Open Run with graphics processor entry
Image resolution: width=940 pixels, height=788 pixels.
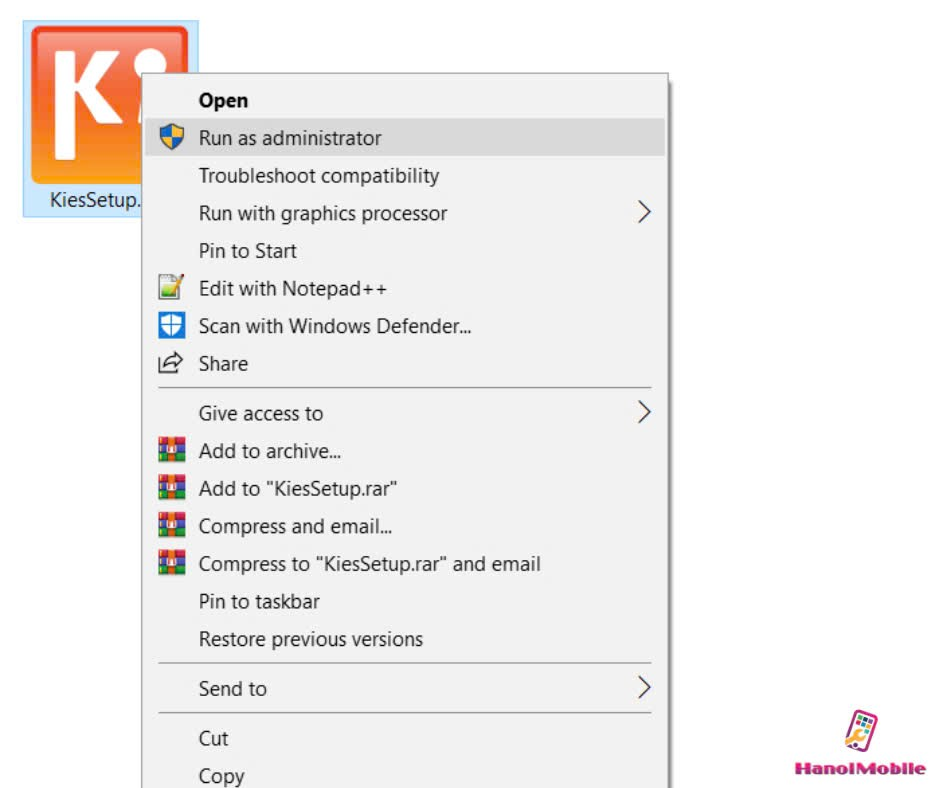pyautogui.click(x=405, y=213)
